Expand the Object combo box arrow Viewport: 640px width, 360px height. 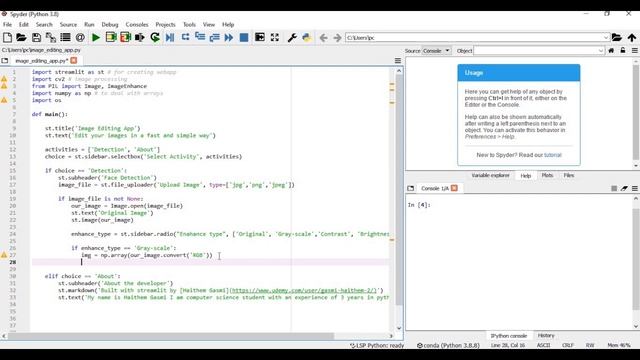[x=600, y=51]
